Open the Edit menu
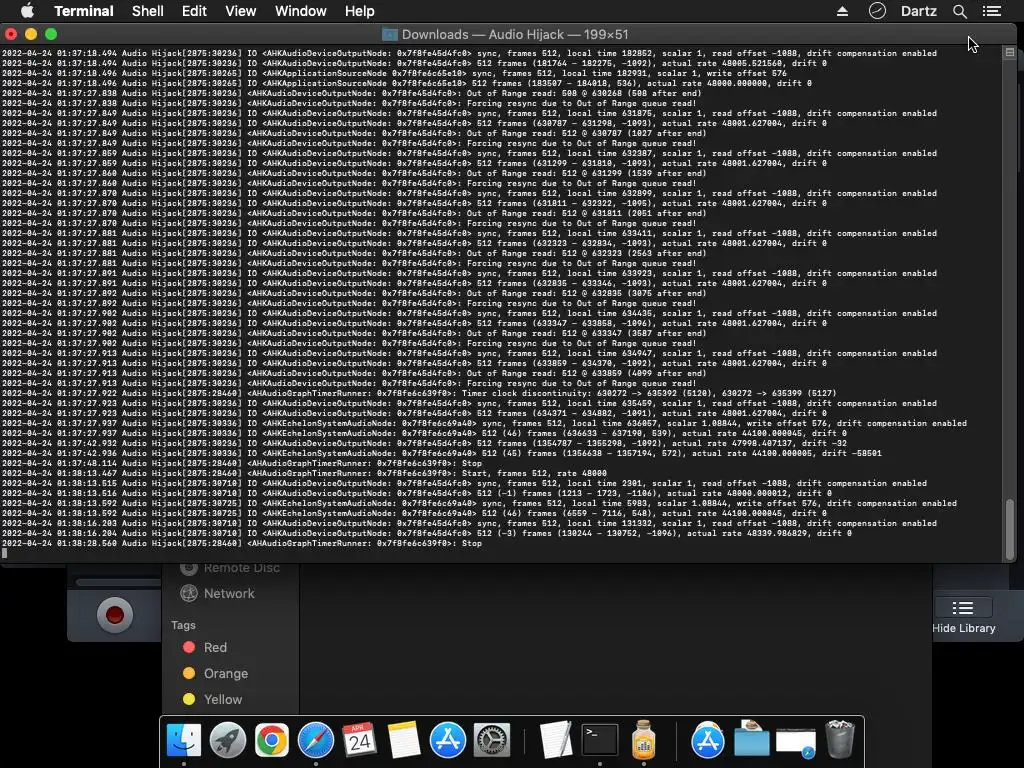1024x768 pixels. pos(194,11)
